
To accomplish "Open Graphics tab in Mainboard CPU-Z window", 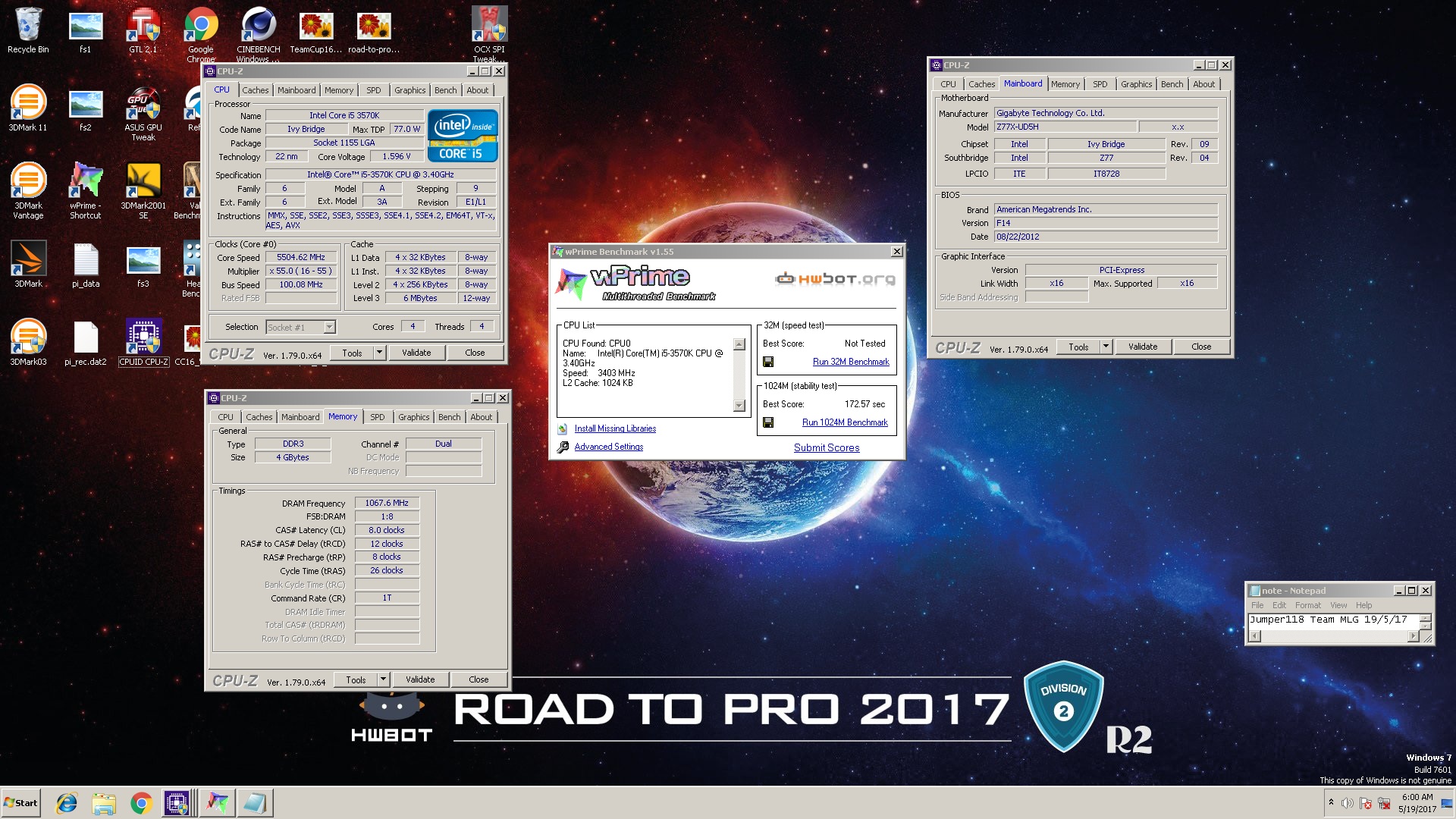I will click(1136, 84).
